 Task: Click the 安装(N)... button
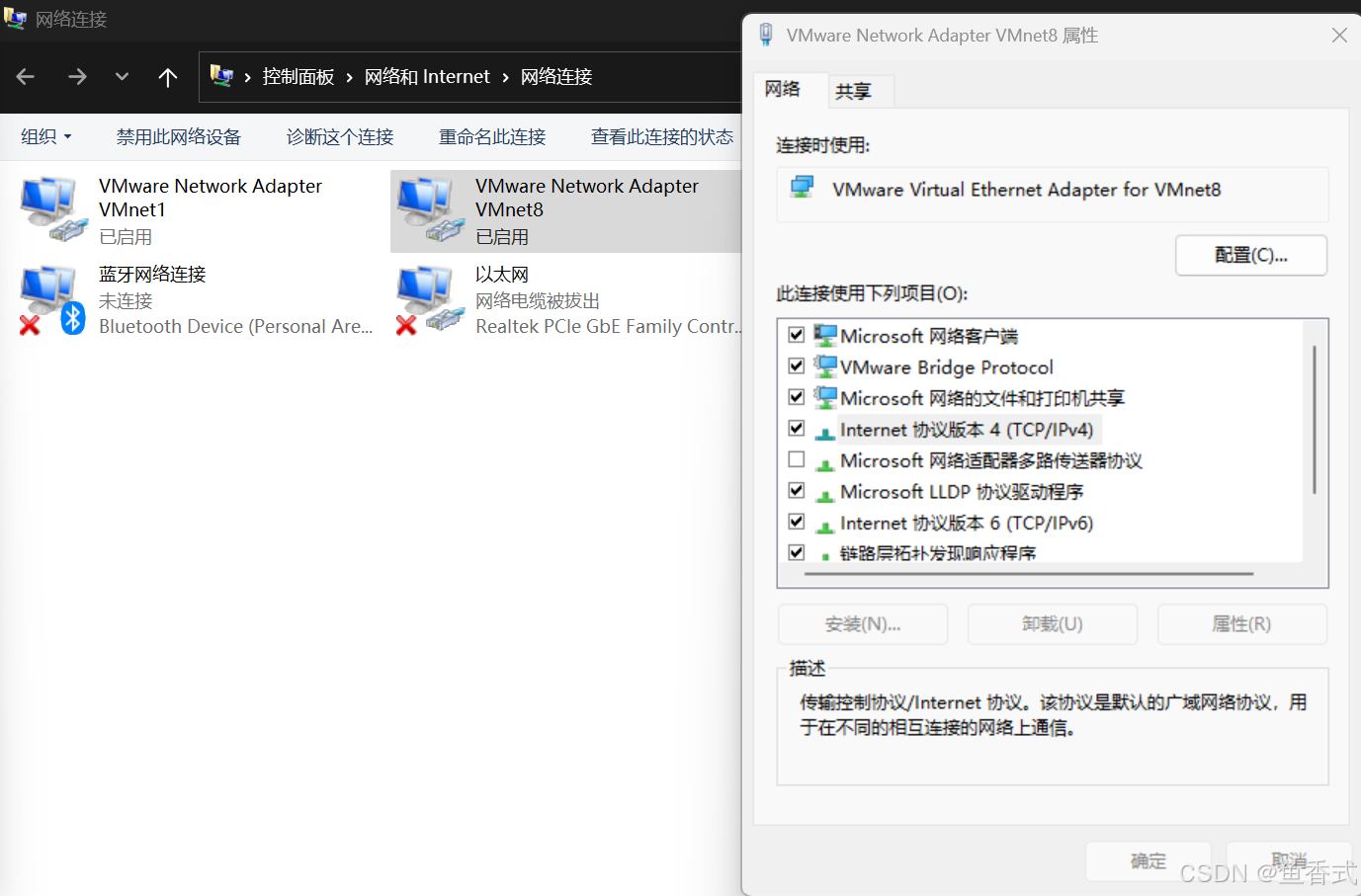coord(863,624)
